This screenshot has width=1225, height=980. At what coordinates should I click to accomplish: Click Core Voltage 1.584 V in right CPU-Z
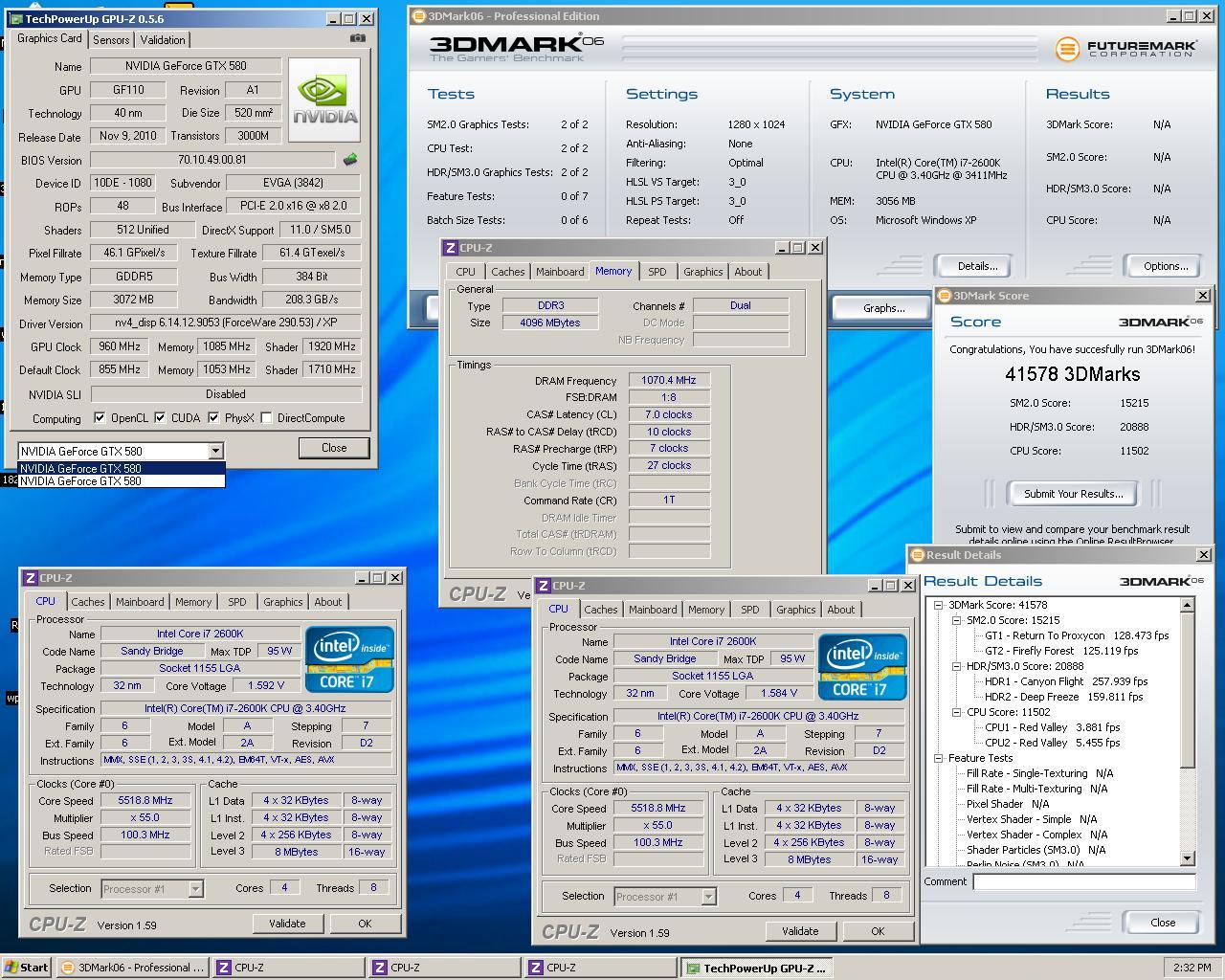point(778,693)
